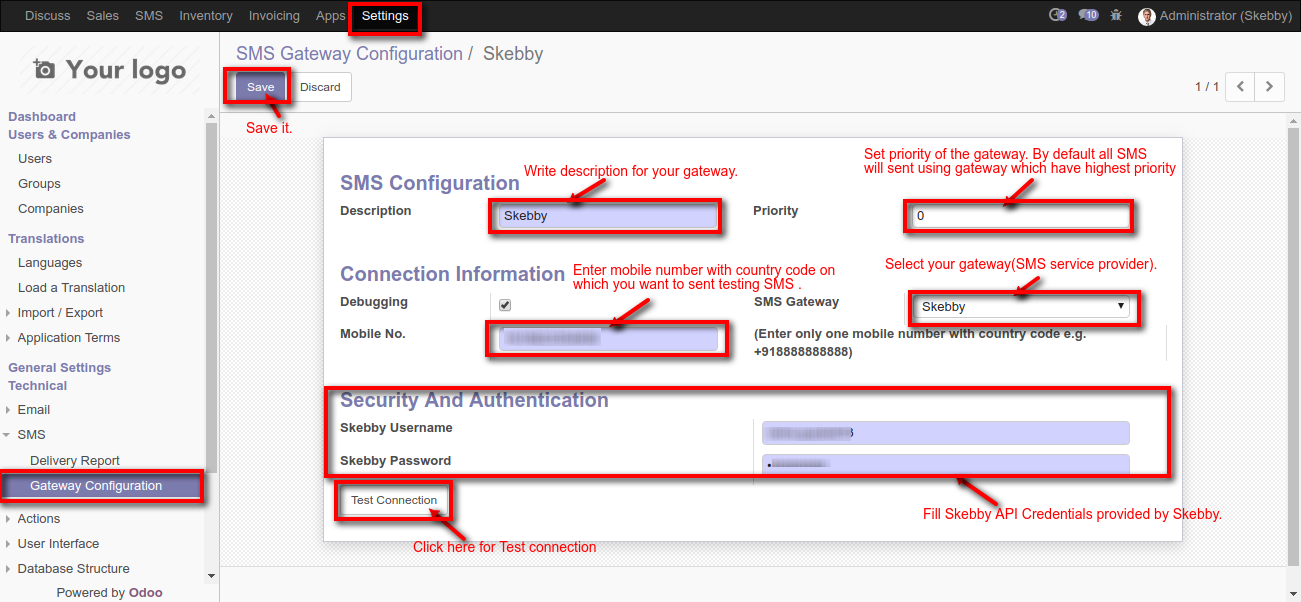1301x602 pixels.
Task: Click the Description input field
Action: click(x=607, y=215)
